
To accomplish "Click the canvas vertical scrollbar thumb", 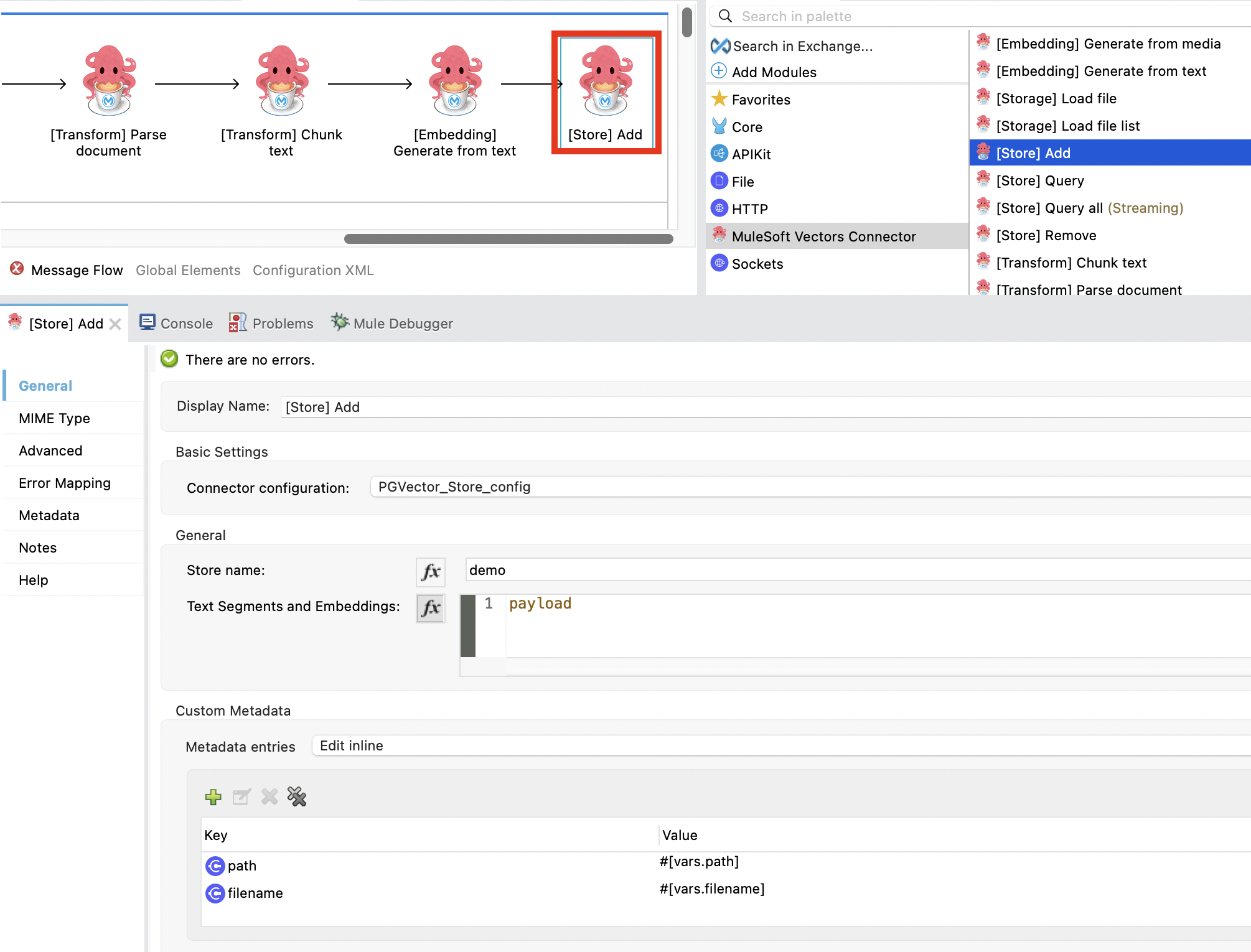I will (x=687, y=22).
